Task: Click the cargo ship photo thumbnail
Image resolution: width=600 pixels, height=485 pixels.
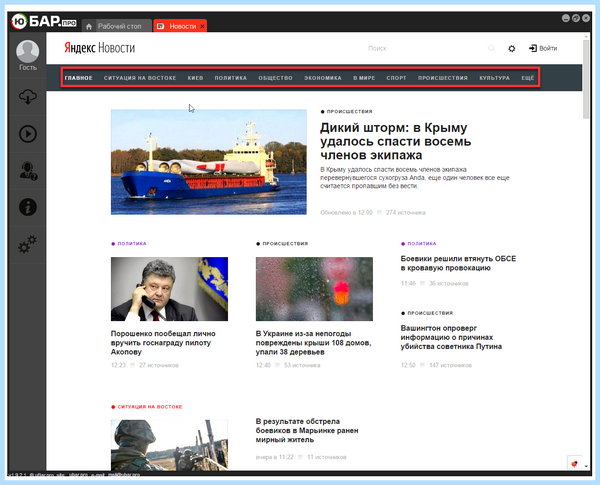Action: point(209,162)
